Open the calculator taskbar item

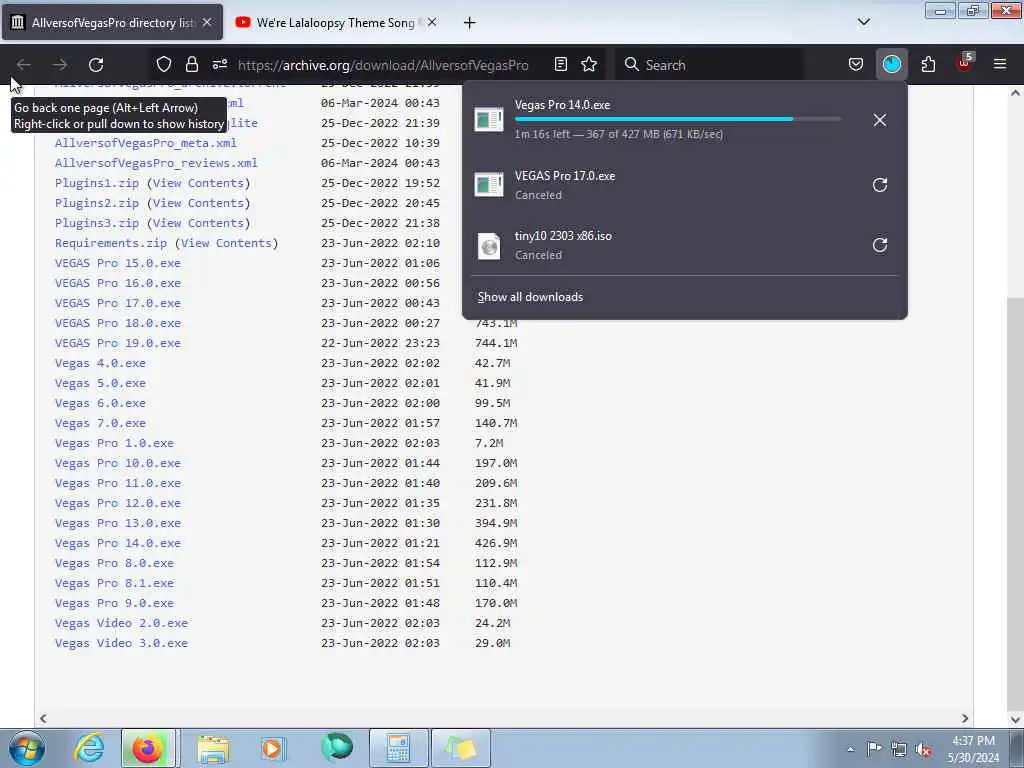click(x=398, y=748)
